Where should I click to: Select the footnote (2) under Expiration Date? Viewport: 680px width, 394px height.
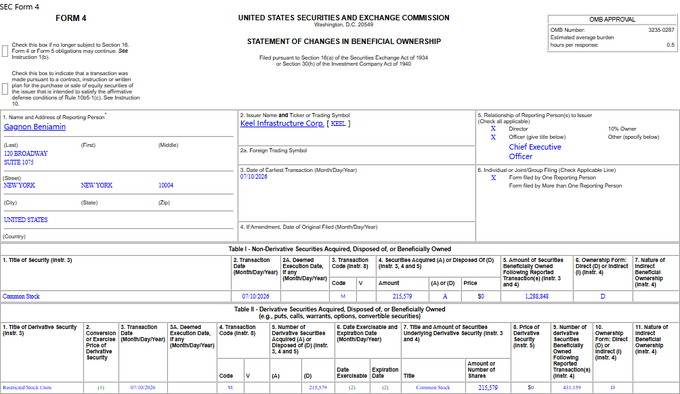385,387
